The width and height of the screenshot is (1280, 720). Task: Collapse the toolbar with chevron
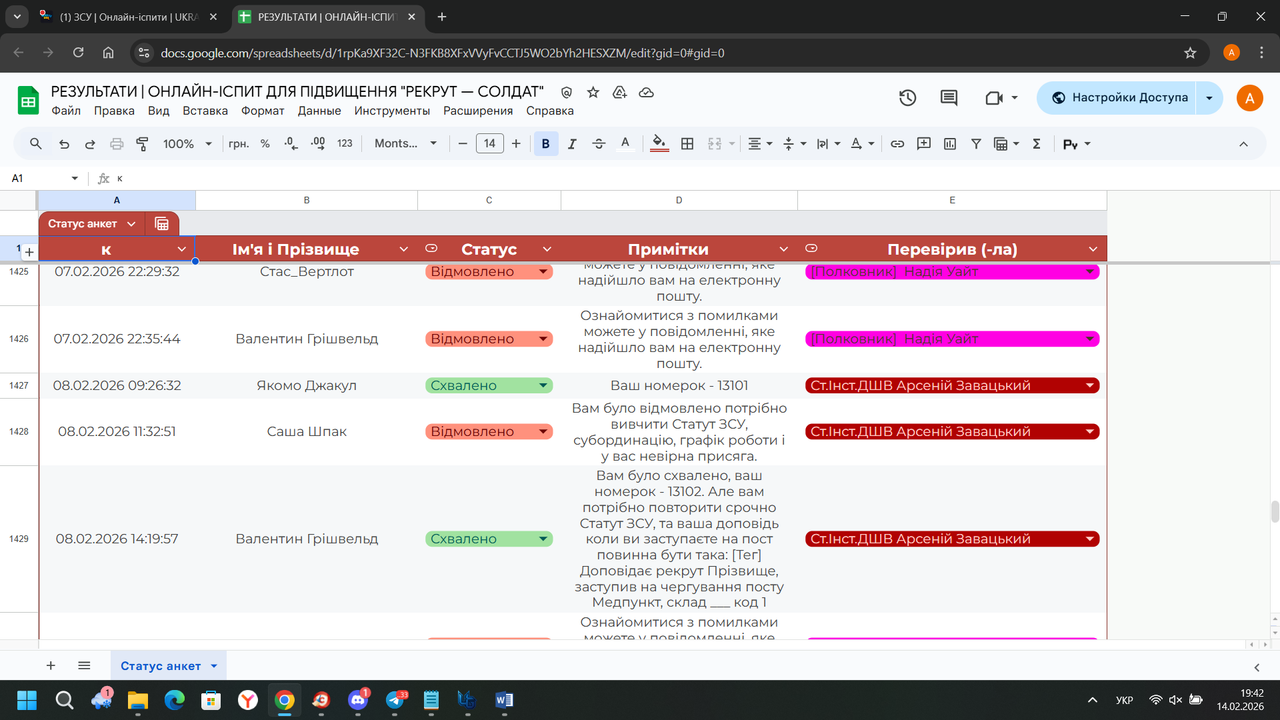click(1244, 144)
